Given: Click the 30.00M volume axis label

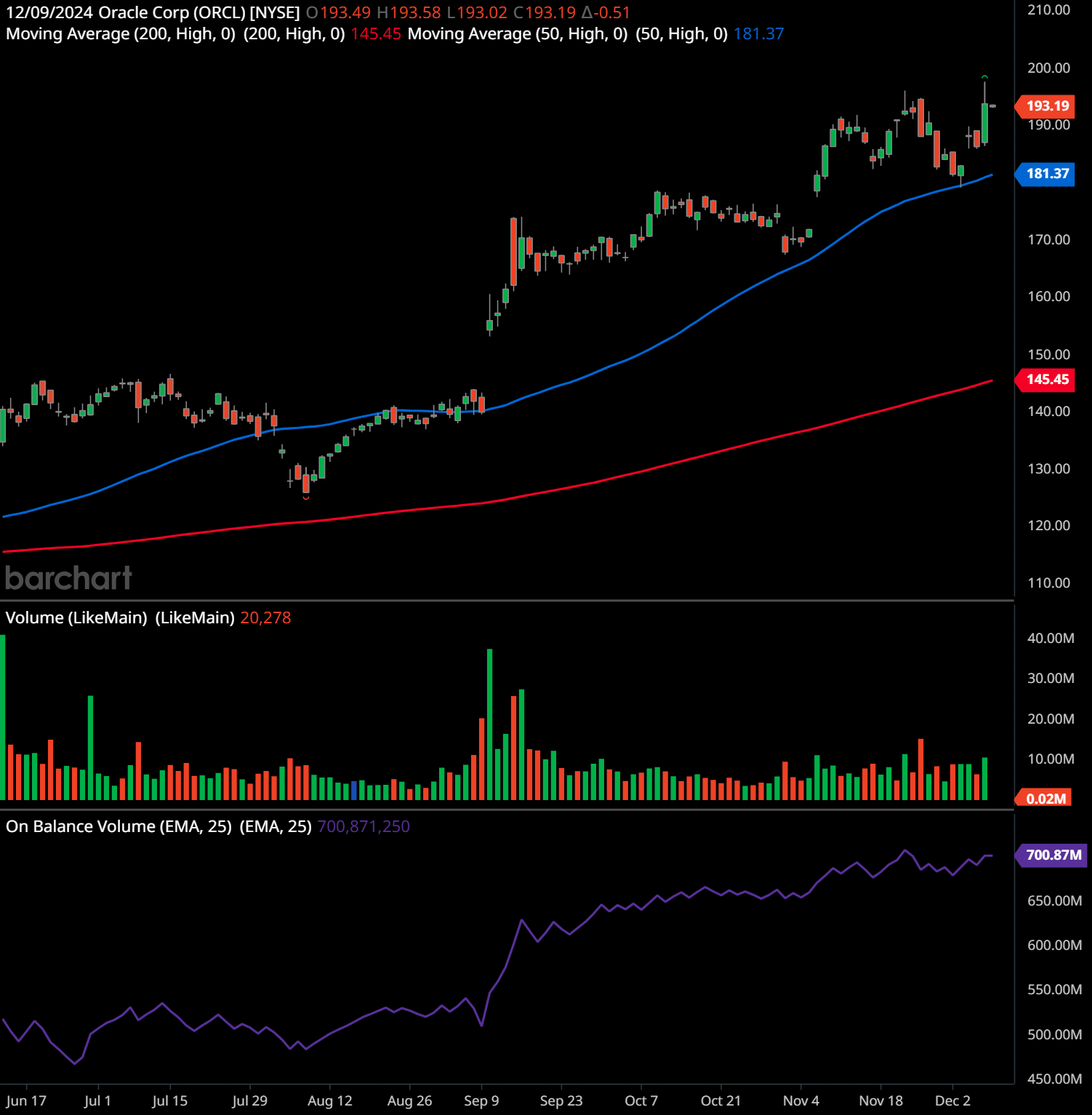Looking at the screenshot, I should tap(1051, 678).
